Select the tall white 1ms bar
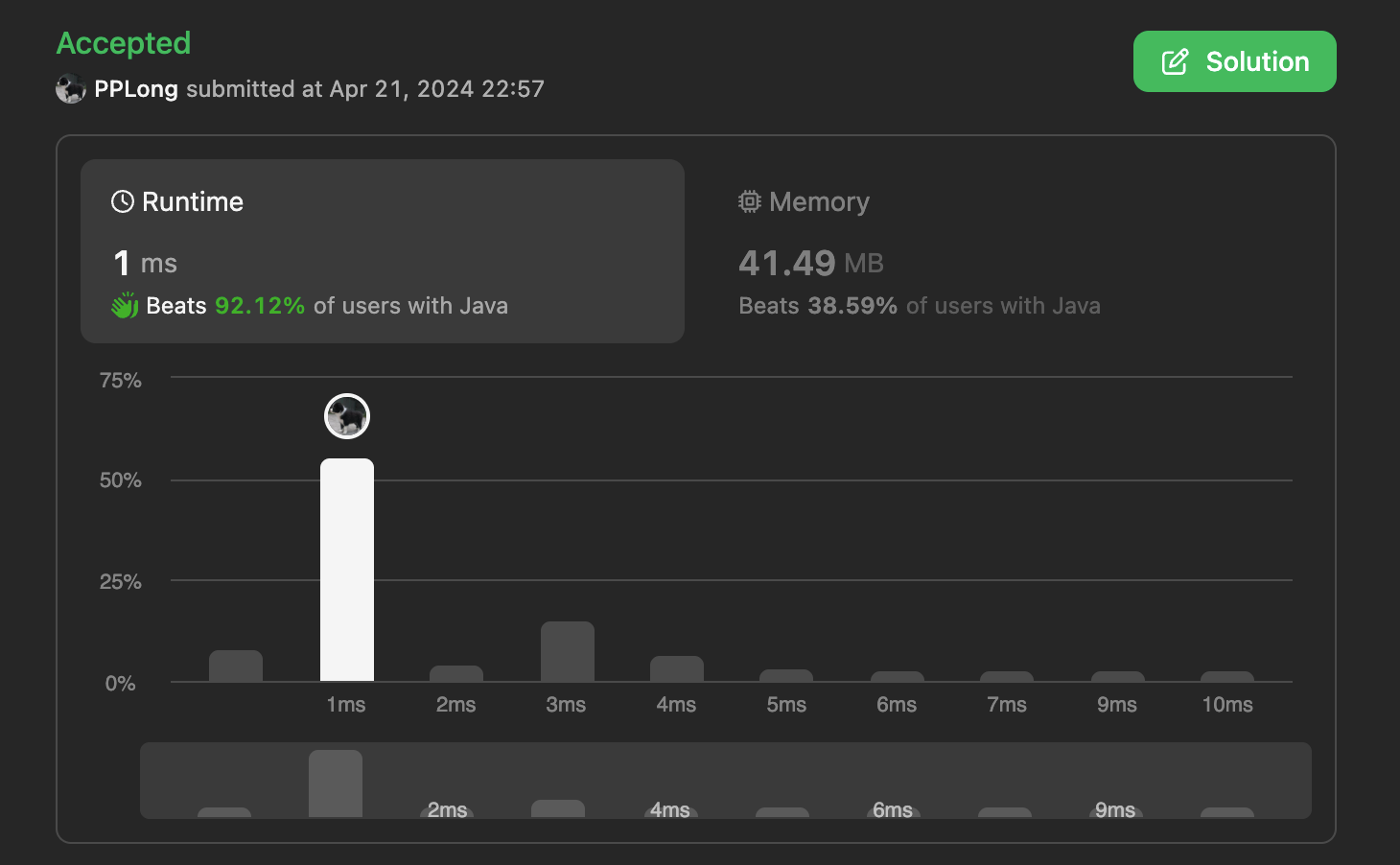 (347, 570)
